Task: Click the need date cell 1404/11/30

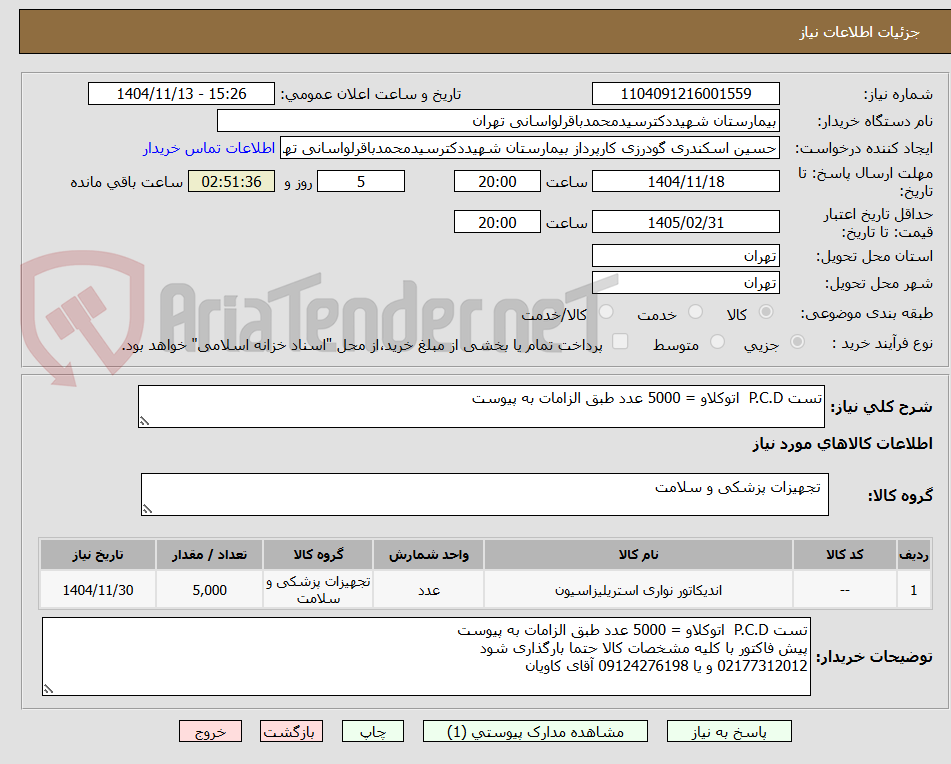Action: click(98, 589)
